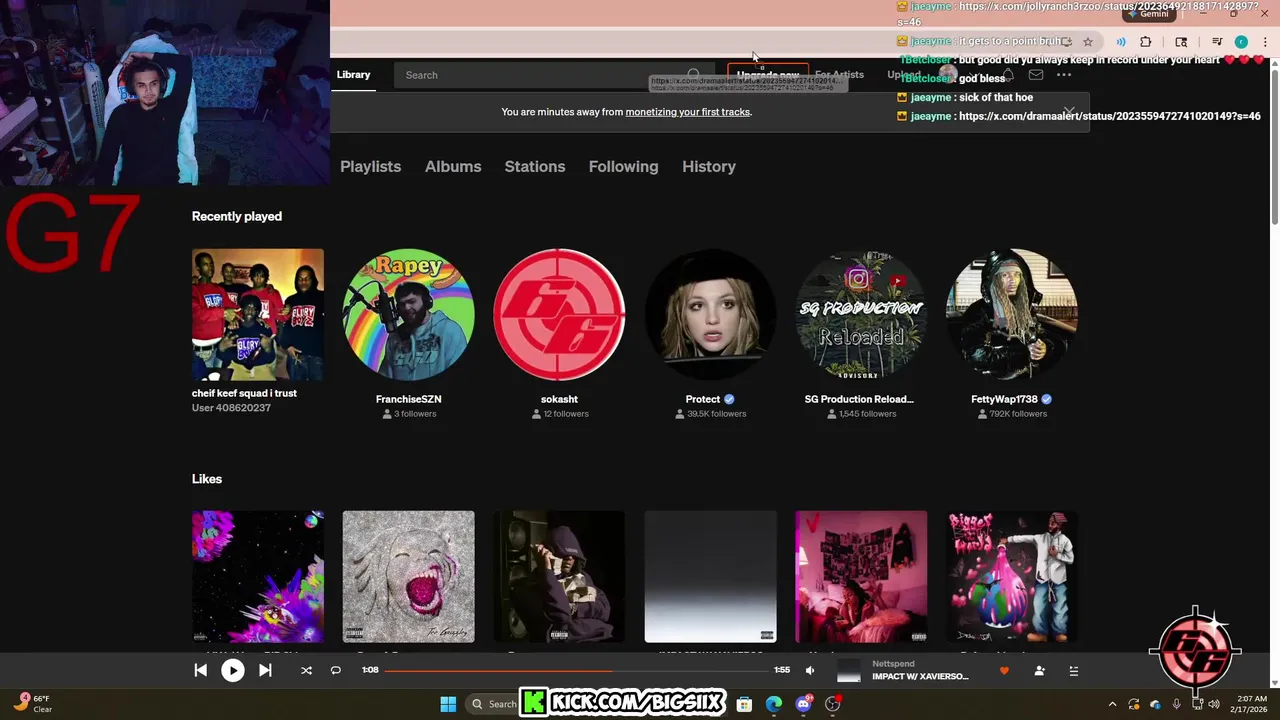Open the pink bedroom liked album cover
The width and height of the screenshot is (1280, 720).
click(x=861, y=577)
